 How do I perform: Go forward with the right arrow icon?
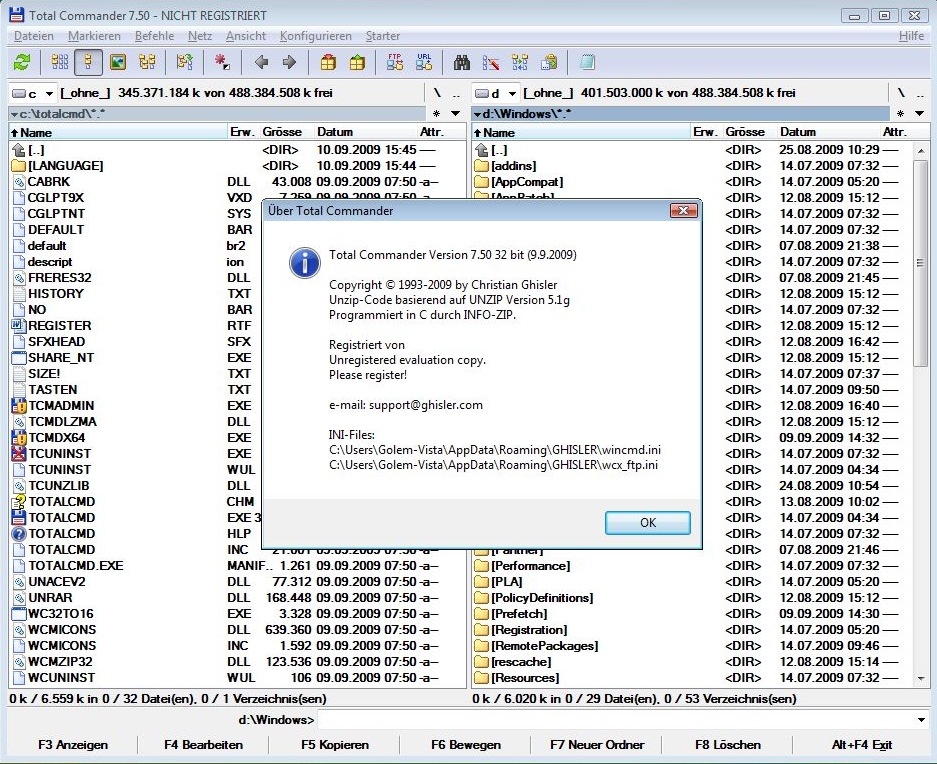(x=289, y=62)
